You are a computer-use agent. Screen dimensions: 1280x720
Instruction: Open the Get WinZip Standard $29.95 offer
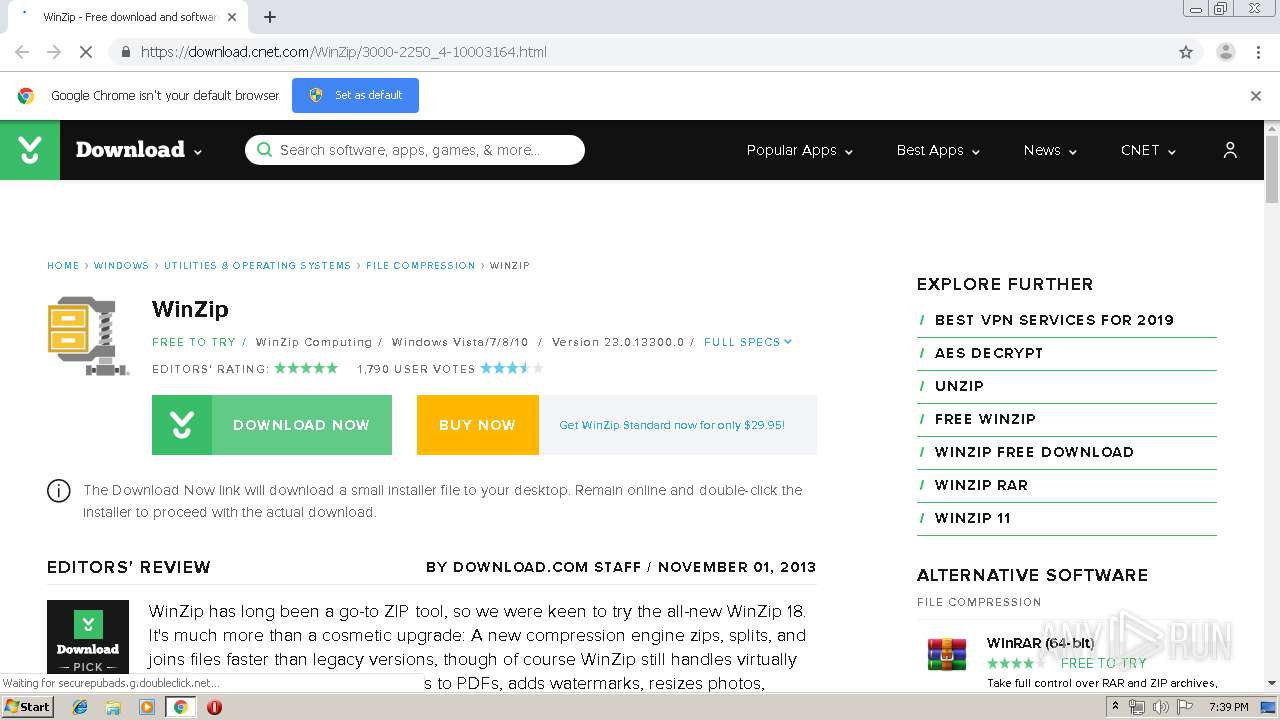coord(672,425)
